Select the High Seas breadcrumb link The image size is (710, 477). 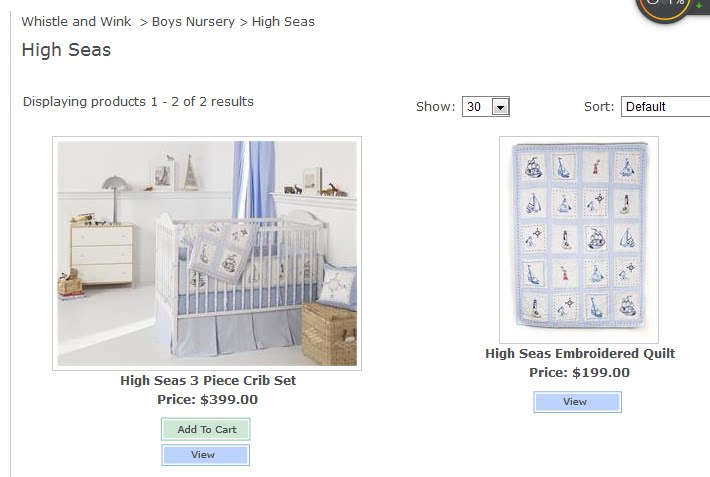tap(283, 21)
